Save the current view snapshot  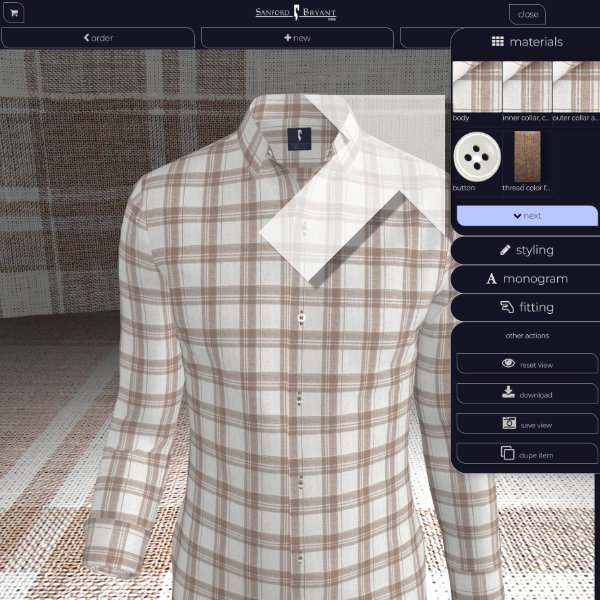[527, 424]
